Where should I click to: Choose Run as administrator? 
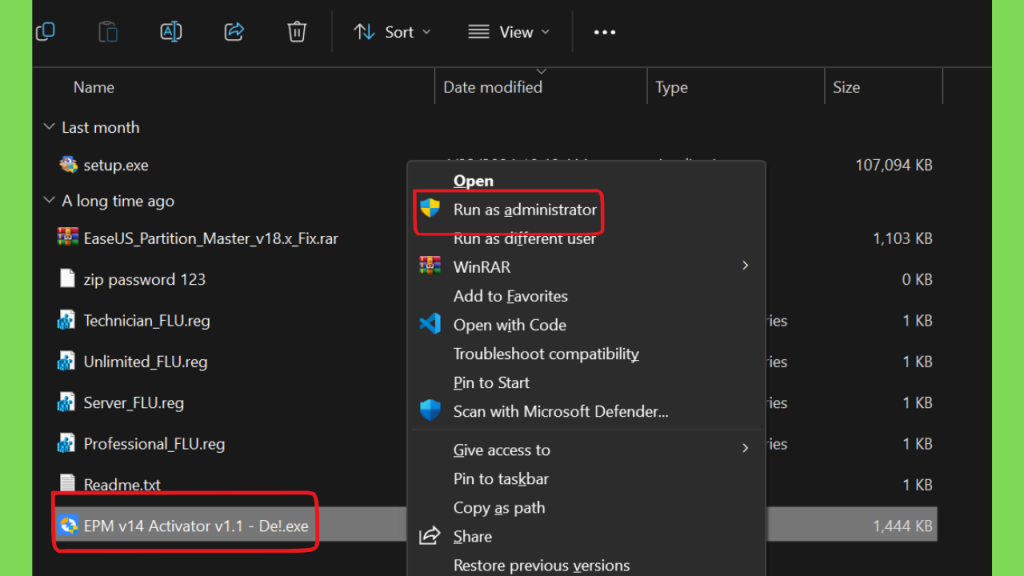(x=525, y=210)
